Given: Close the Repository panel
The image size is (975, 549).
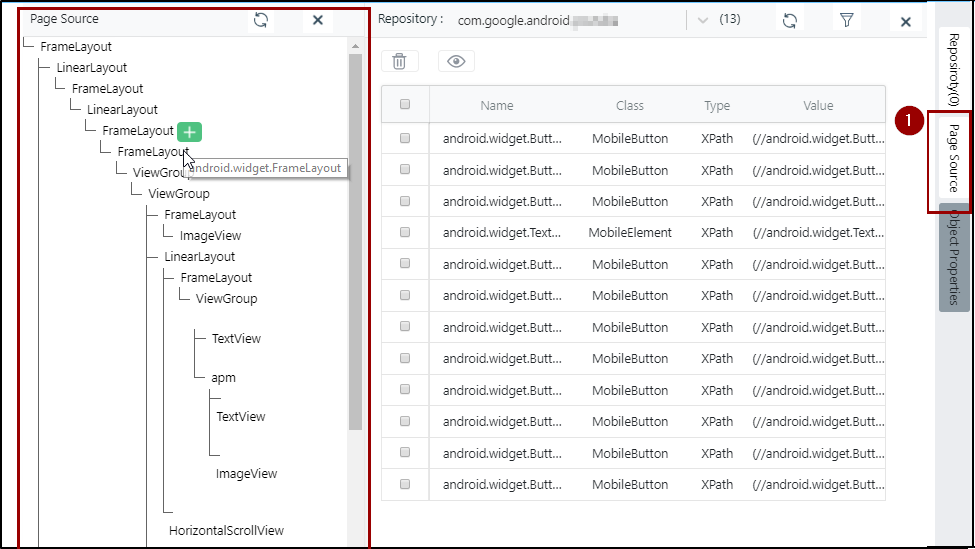Looking at the screenshot, I should (x=906, y=21).
